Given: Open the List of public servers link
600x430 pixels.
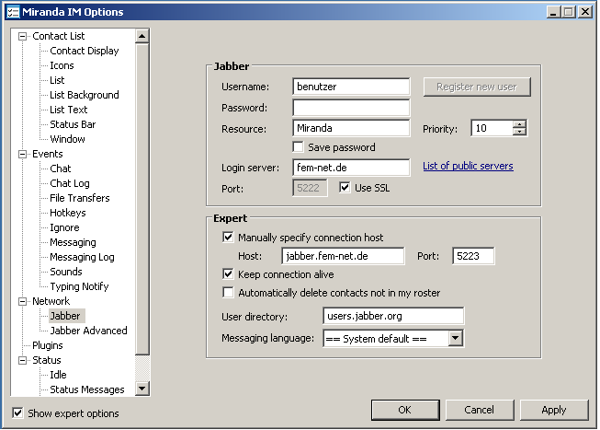Looking at the screenshot, I should tap(468, 166).
